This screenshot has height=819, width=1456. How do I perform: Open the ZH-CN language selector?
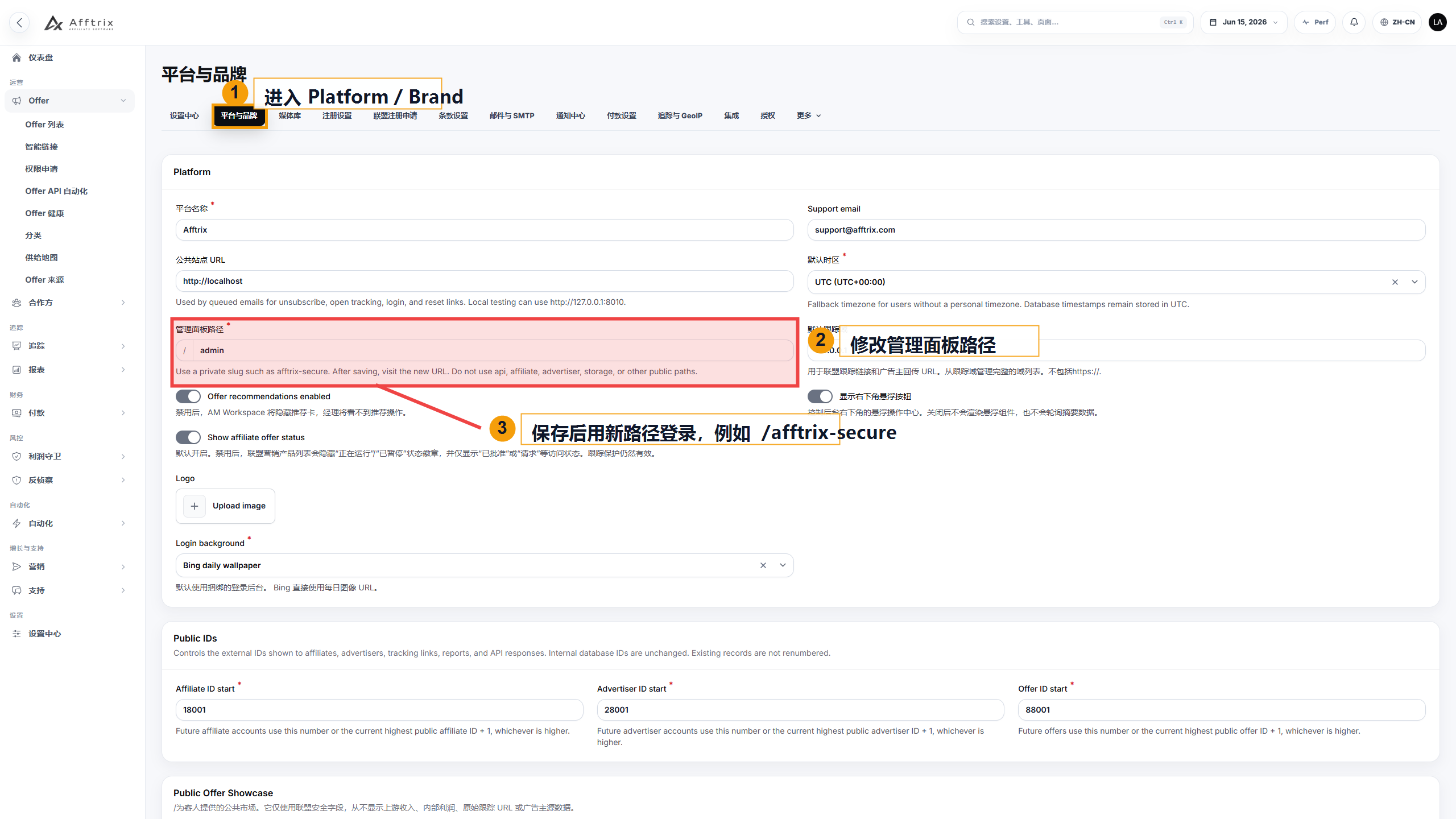[x=1397, y=22]
